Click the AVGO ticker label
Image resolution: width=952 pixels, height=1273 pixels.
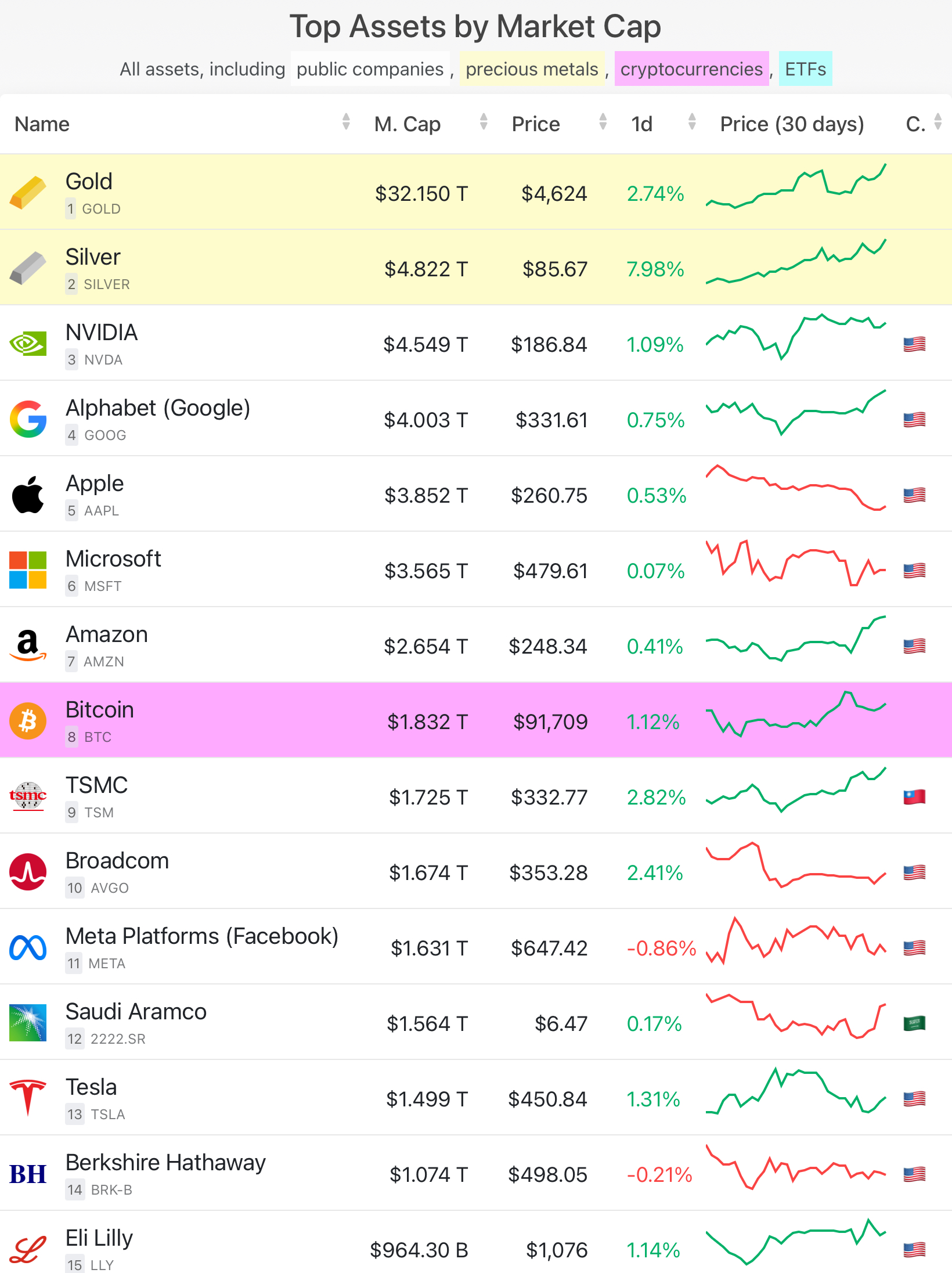pos(110,888)
